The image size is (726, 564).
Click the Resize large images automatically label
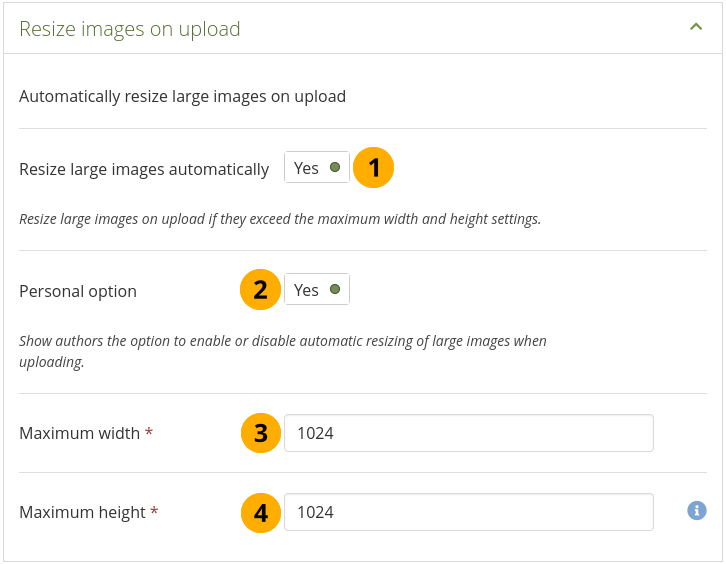[144, 169]
